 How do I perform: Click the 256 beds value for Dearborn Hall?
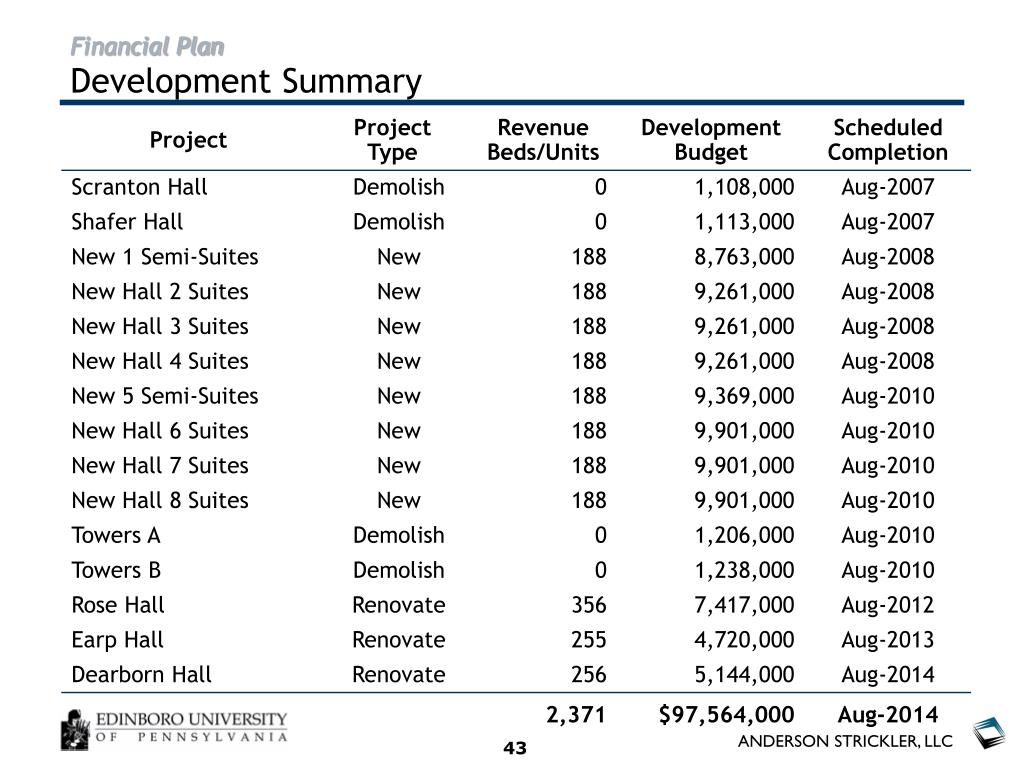point(588,675)
